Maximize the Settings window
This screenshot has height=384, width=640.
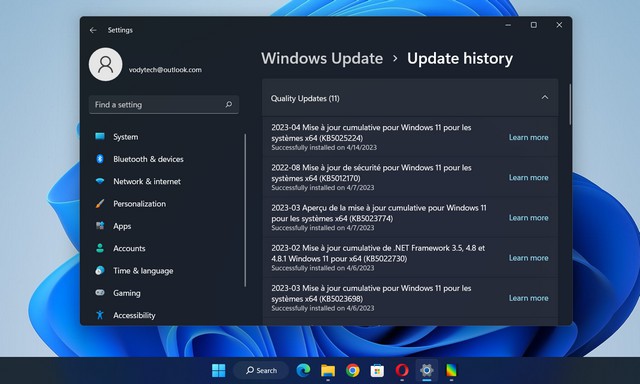click(x=533, y=25)
